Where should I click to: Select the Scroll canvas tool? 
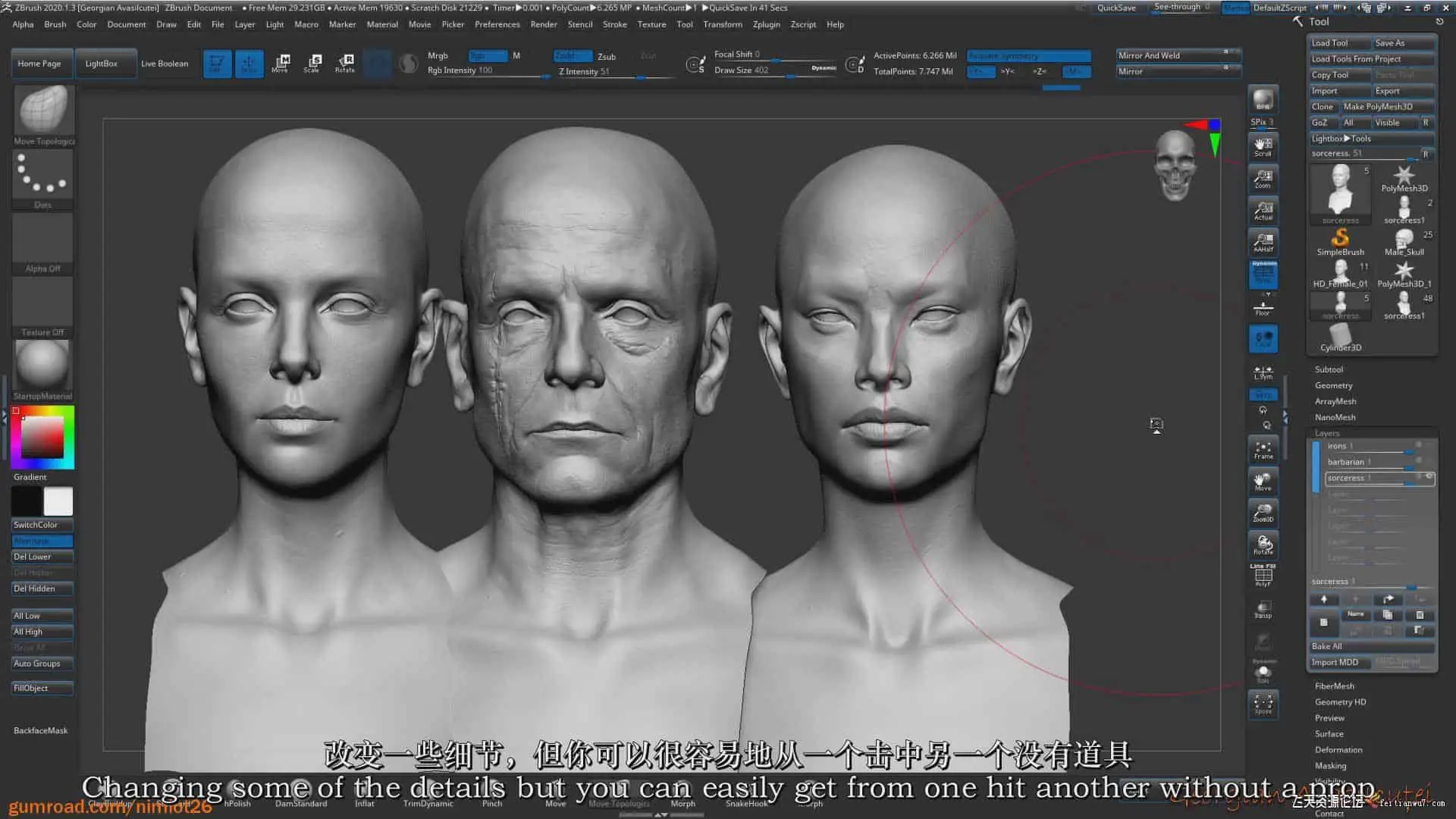coord(1263,146)
